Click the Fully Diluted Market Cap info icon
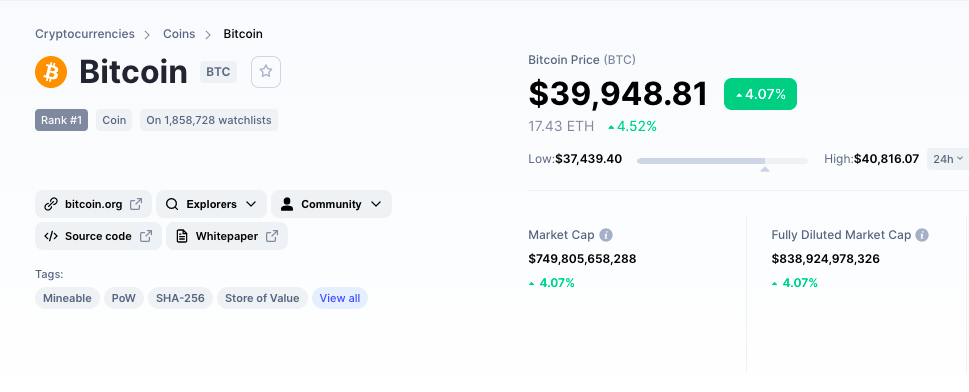 (x=922, y=235)
